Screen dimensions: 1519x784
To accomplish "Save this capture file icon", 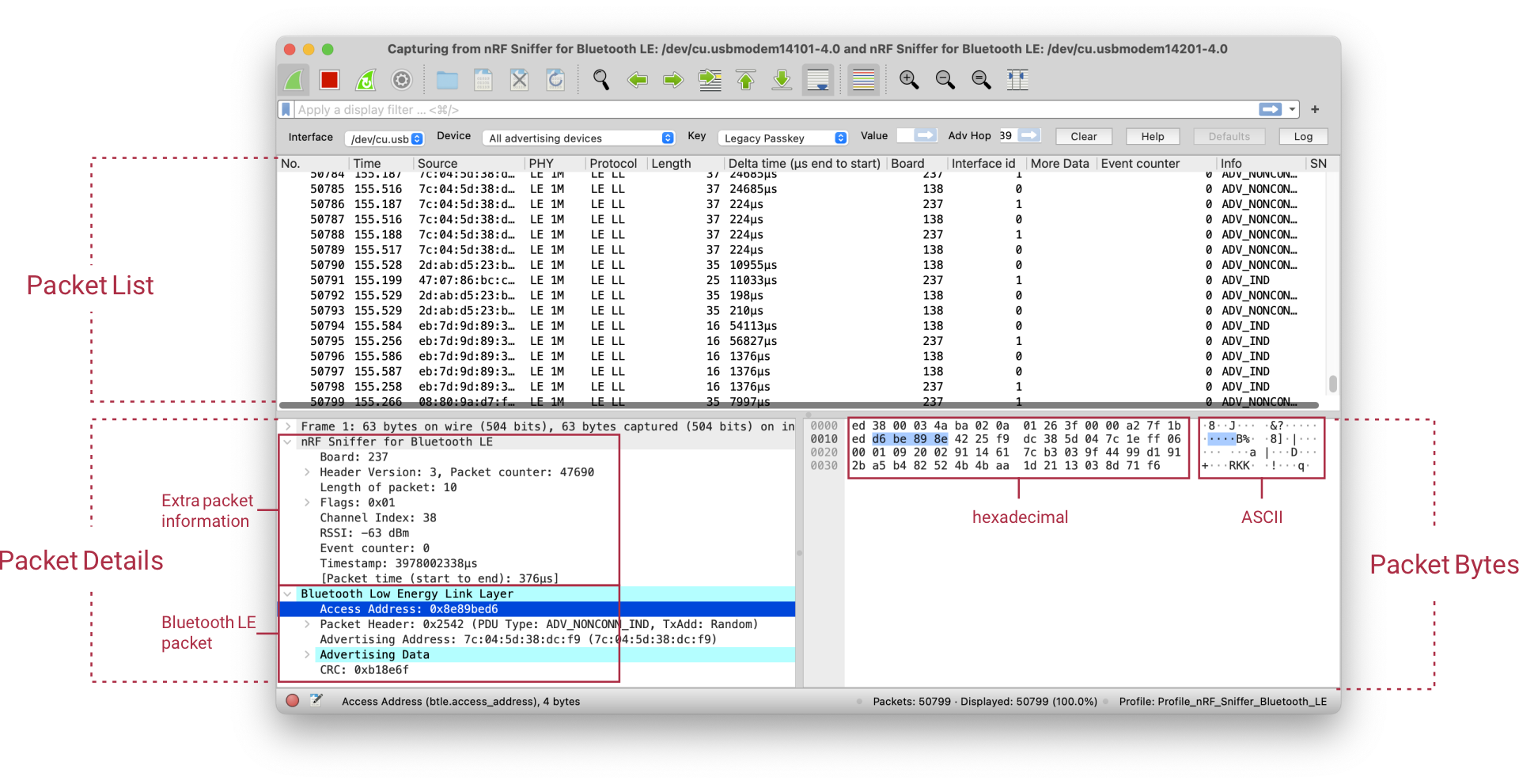I will 483,80.
